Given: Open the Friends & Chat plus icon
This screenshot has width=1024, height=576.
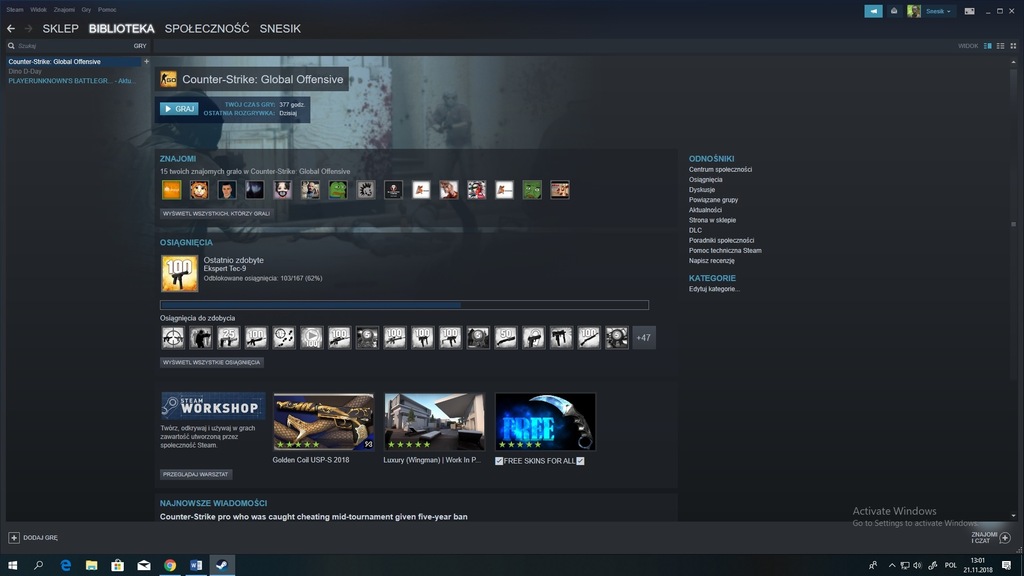Looking at the screenshot, I should pyautogui.click(x=1005, y=537).
